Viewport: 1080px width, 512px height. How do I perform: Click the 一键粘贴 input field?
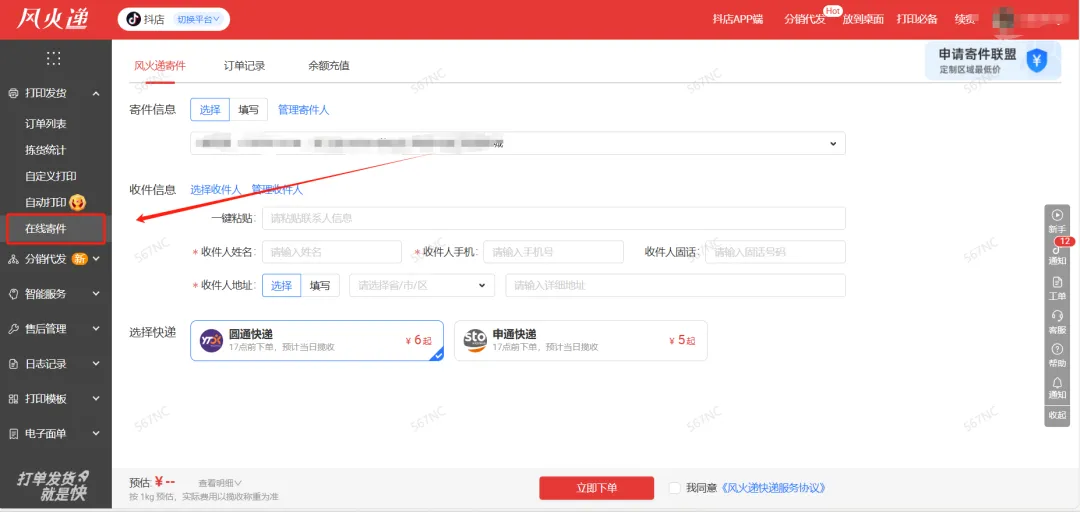pyautogui.click(x=552, y=218)
